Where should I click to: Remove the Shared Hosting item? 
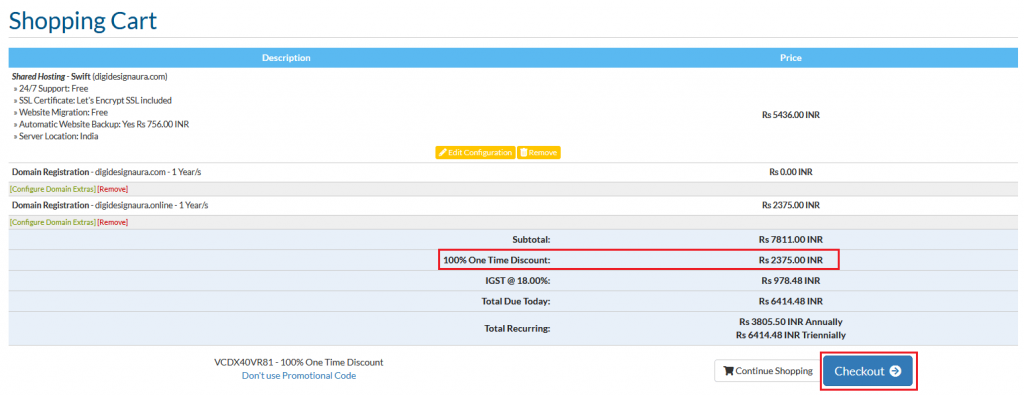pos(539,152)
